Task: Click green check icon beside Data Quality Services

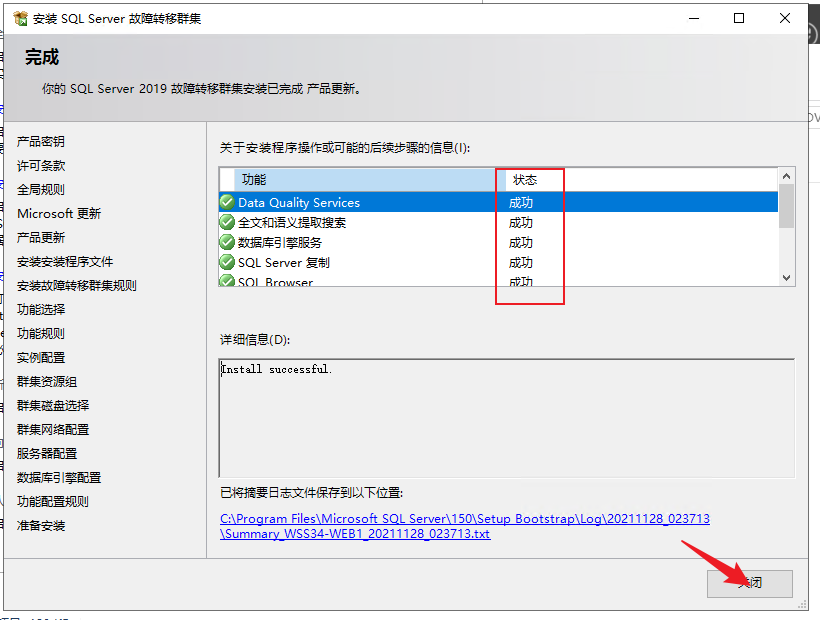Action: coord(227,202)
